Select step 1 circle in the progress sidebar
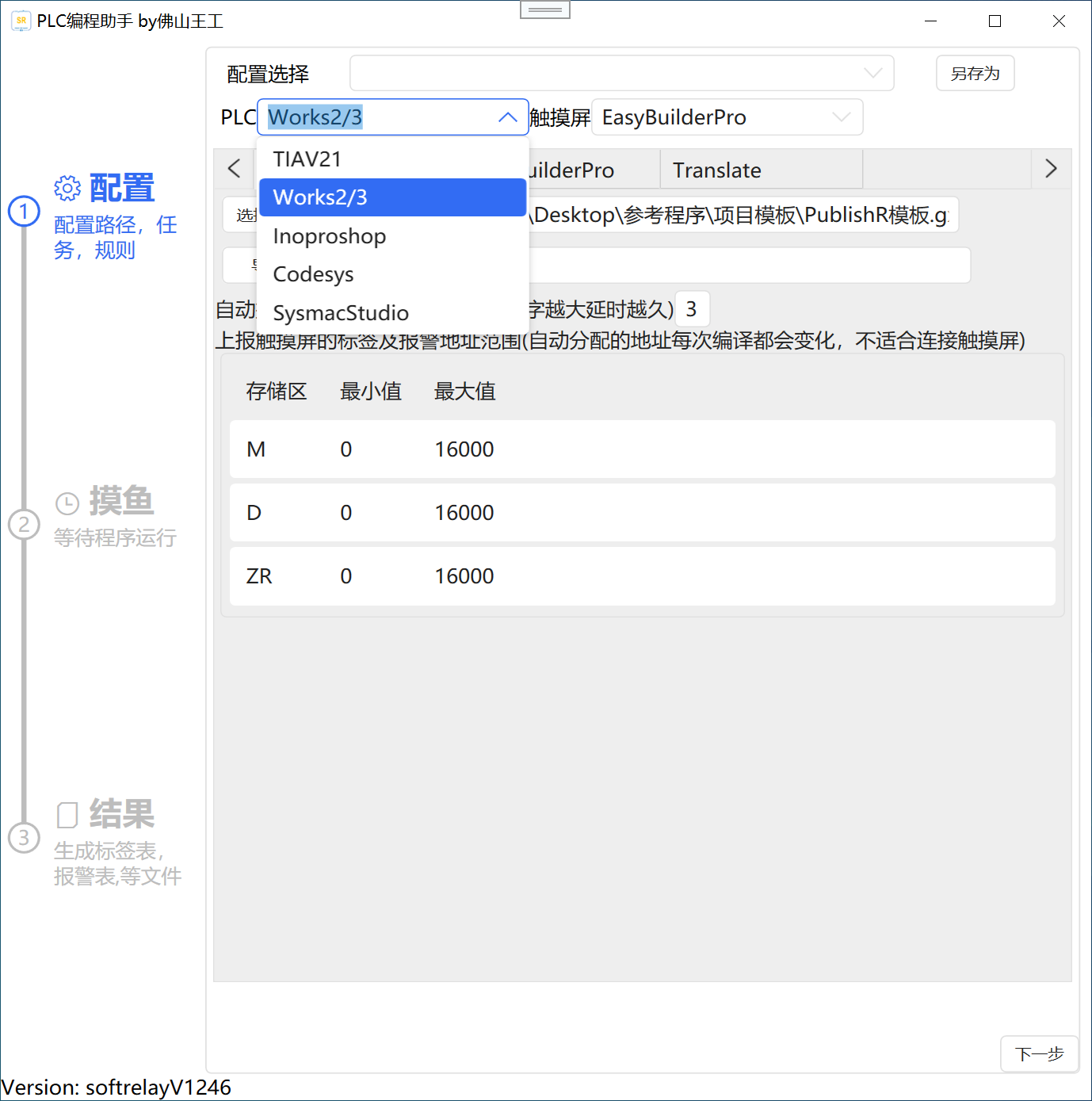Screen dimensions: 1092x1101 pos(24,212)
